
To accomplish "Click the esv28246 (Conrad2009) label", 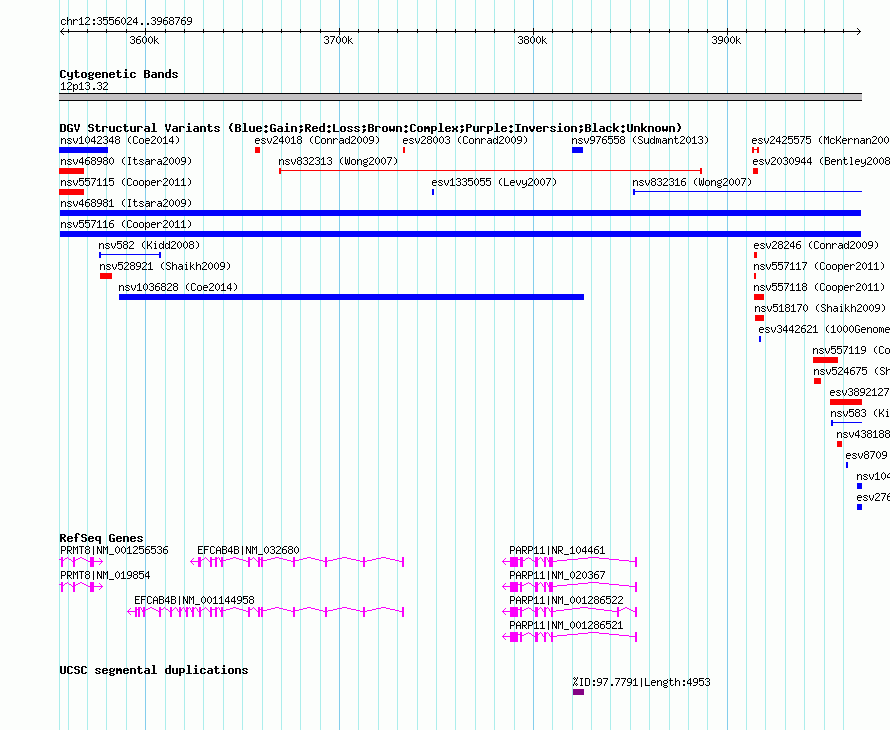I will (x=816, y=245).
